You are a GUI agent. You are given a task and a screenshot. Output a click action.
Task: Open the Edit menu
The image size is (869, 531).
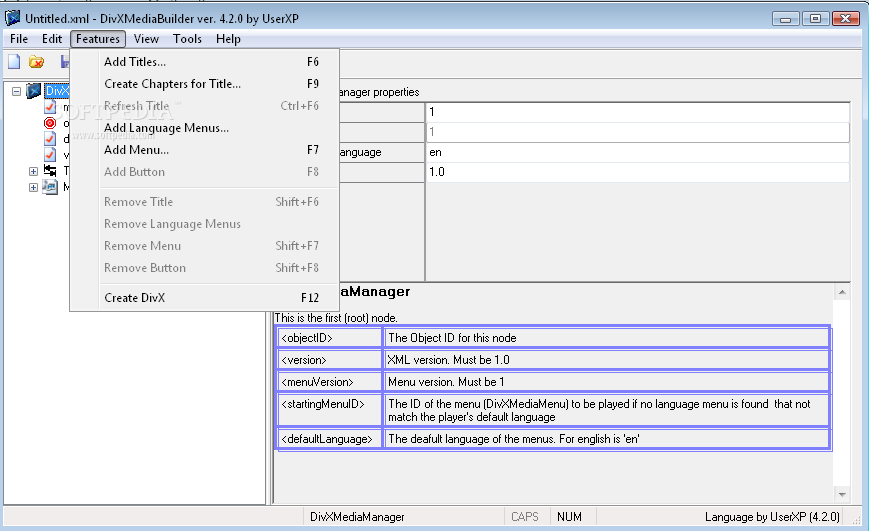(x=52, y=39)
